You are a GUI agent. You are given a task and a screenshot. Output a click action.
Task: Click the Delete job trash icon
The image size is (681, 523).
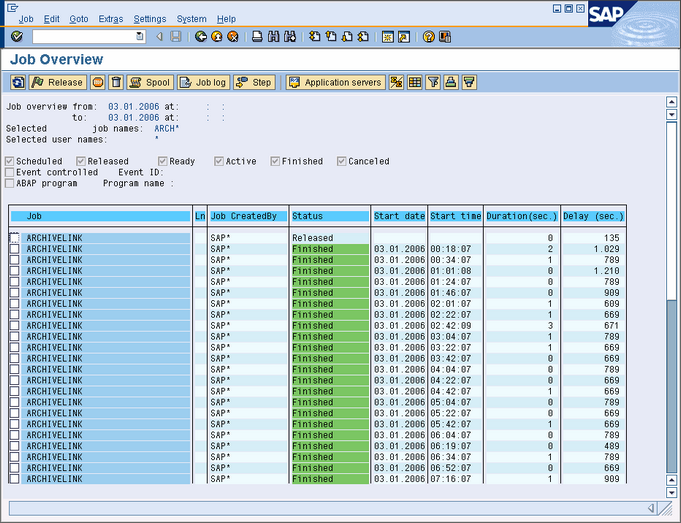[116, 83]
